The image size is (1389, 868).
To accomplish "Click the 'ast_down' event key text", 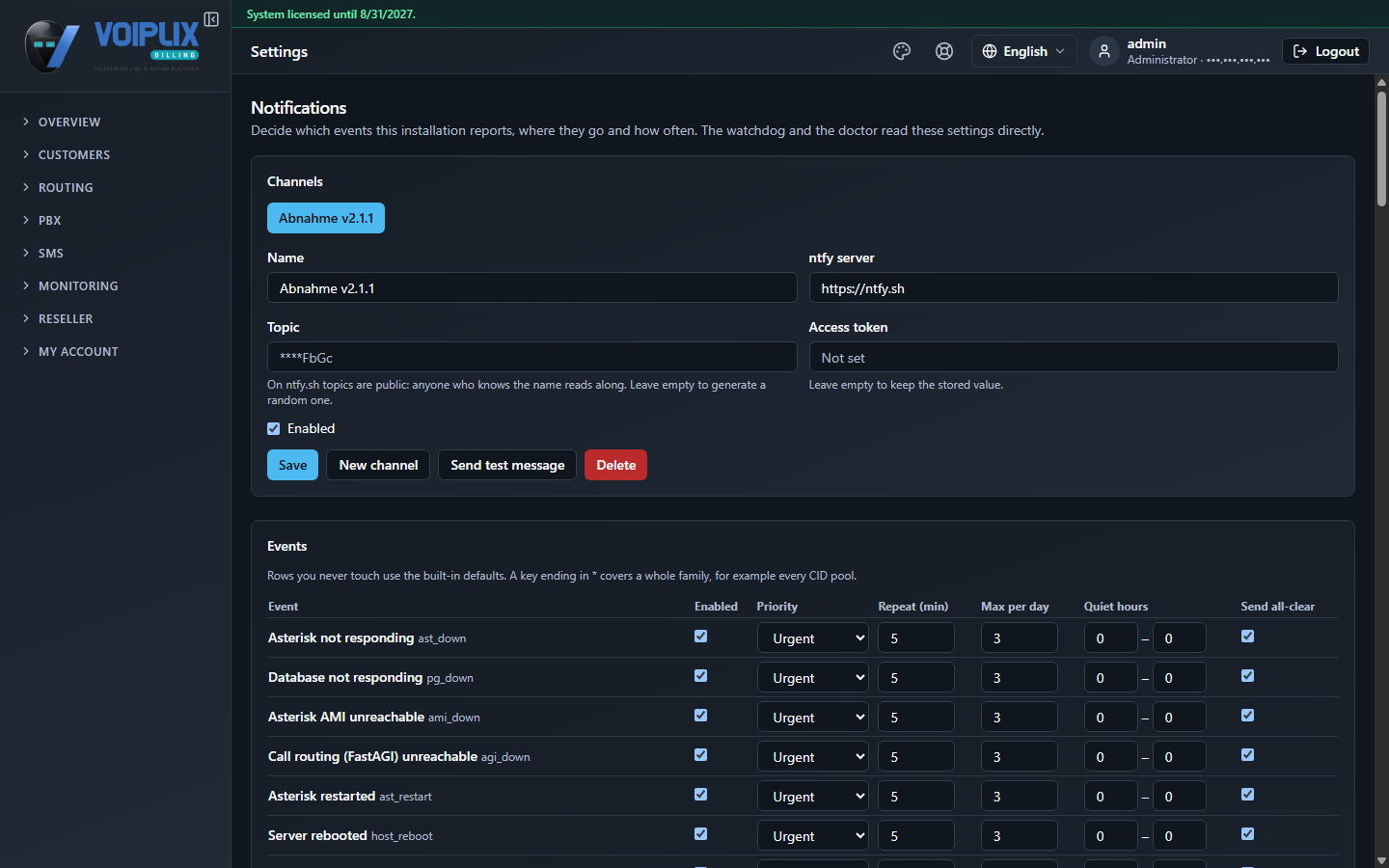I will pos(442,638).
